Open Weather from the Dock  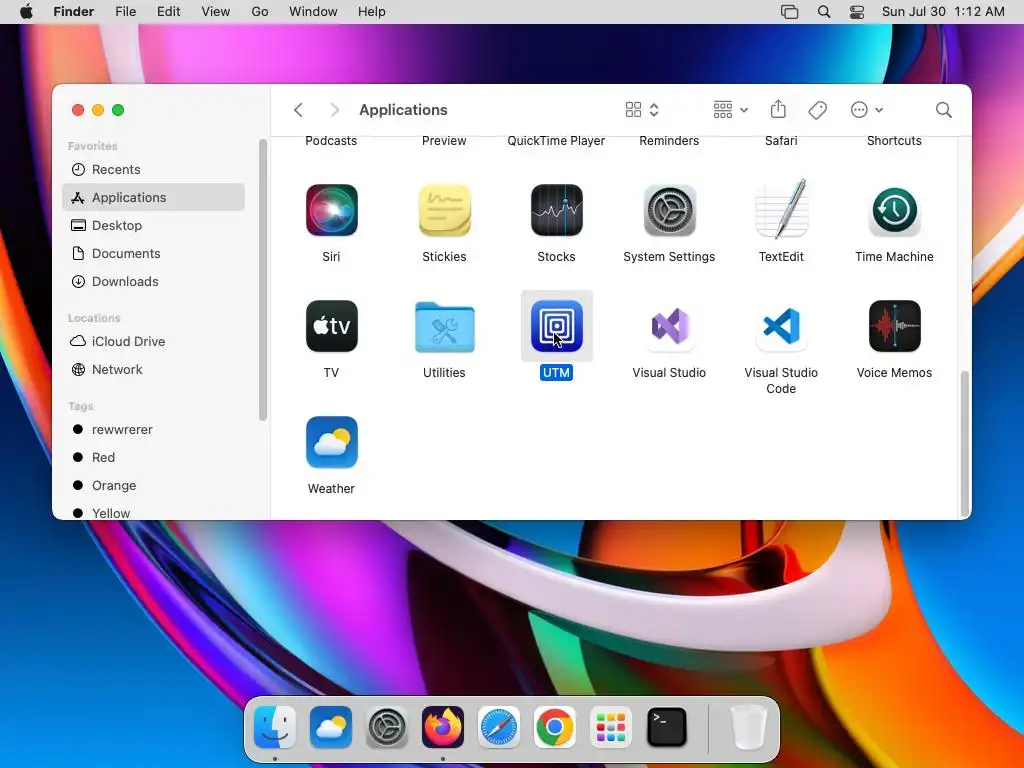coord(331,727)
